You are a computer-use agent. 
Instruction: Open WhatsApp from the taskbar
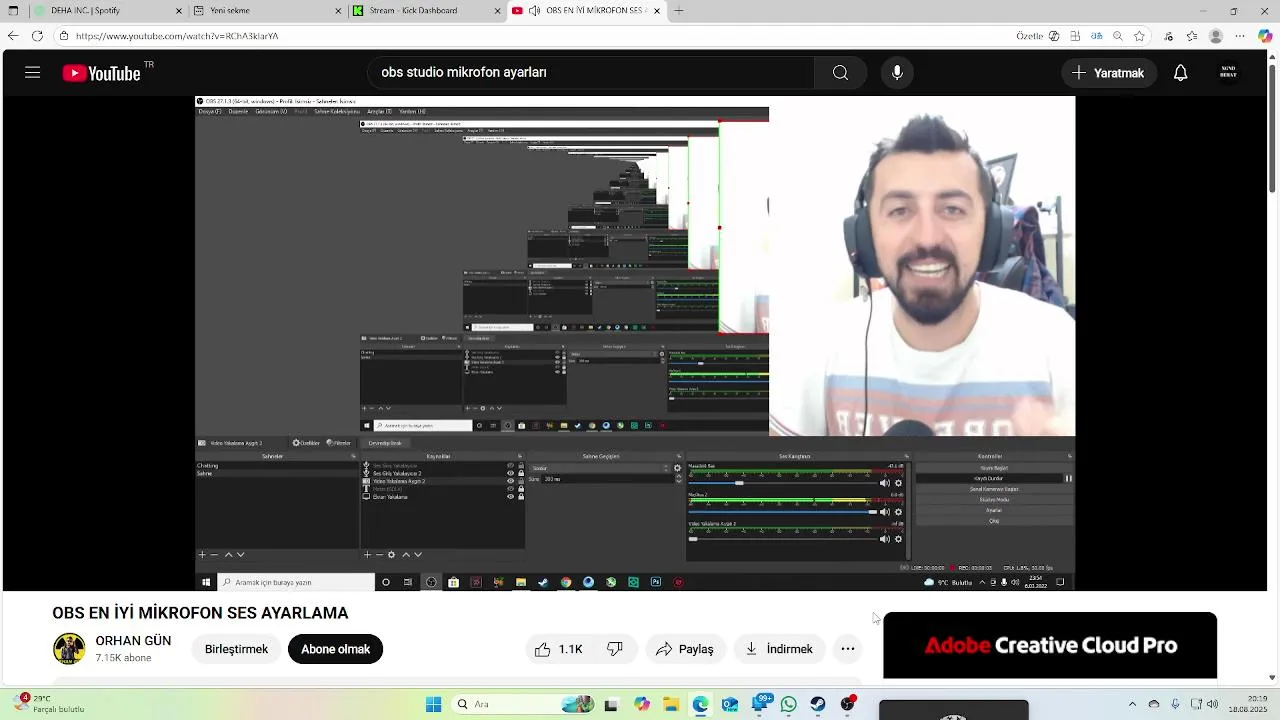(789, 705)
